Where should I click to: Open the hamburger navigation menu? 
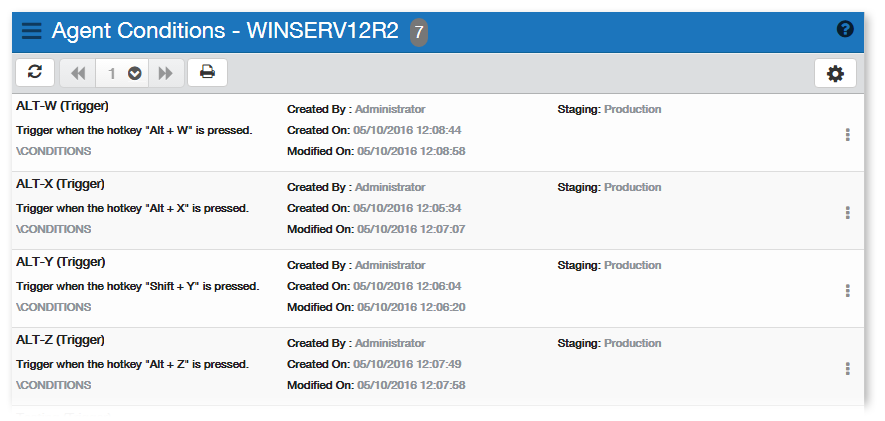(x=32, y=31)
